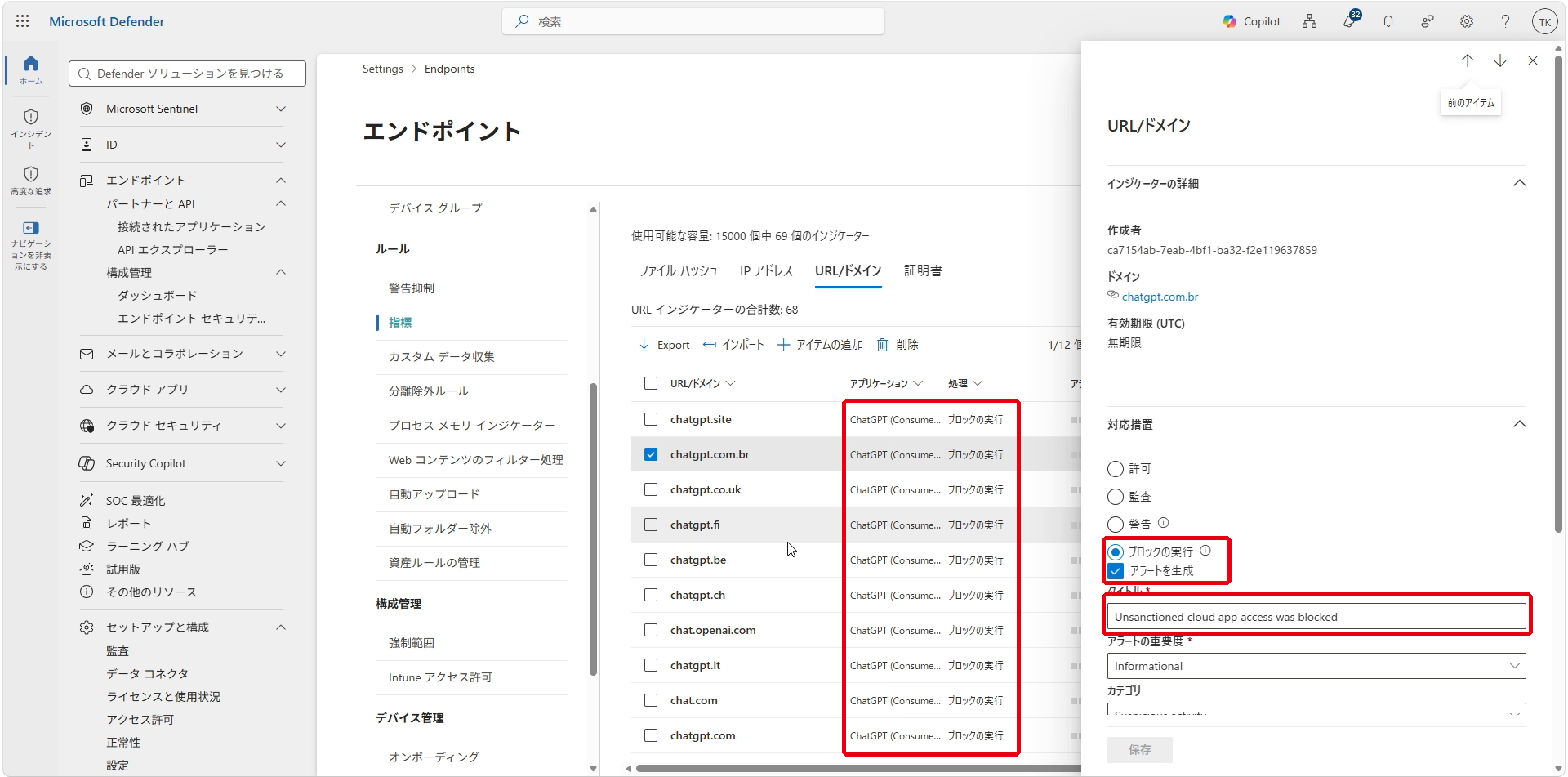The width and height of the screenshot is (1568, 777).
Task: Go to the next item with the down arrow
Action: [1500, 60]
